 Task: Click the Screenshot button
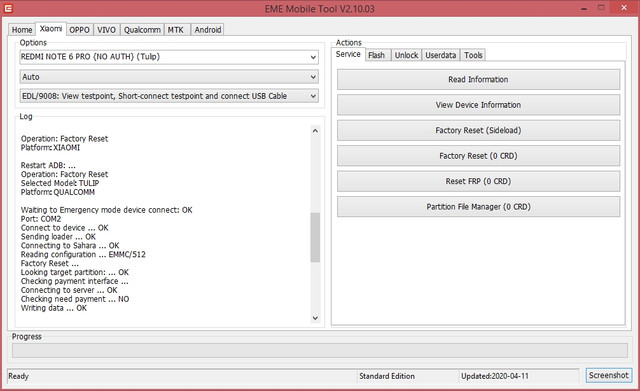tap(609, 375)
